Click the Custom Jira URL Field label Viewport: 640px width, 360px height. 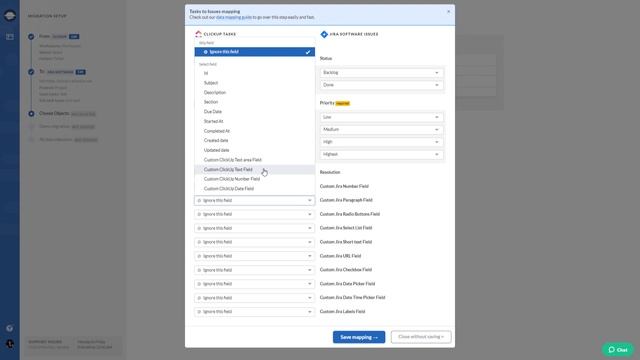(x=340, y=256)
